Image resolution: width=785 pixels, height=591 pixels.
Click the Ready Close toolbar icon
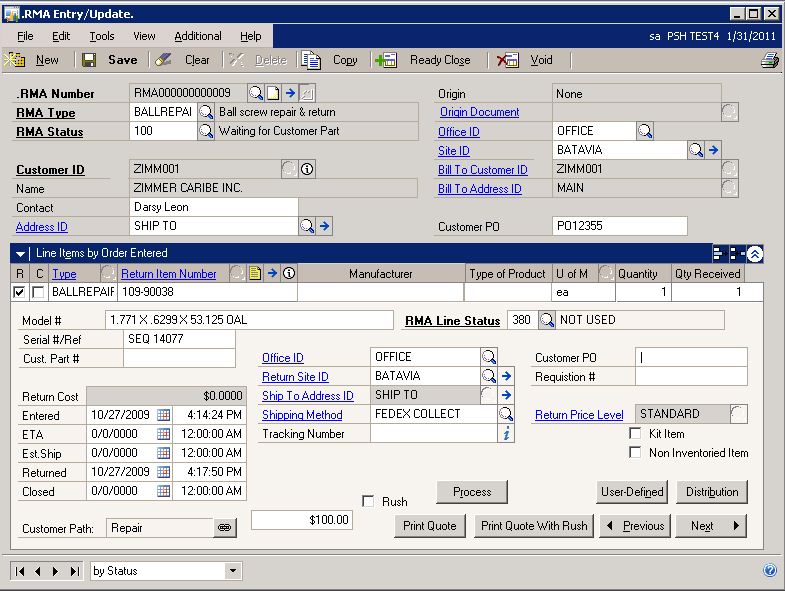pos(386,60)
